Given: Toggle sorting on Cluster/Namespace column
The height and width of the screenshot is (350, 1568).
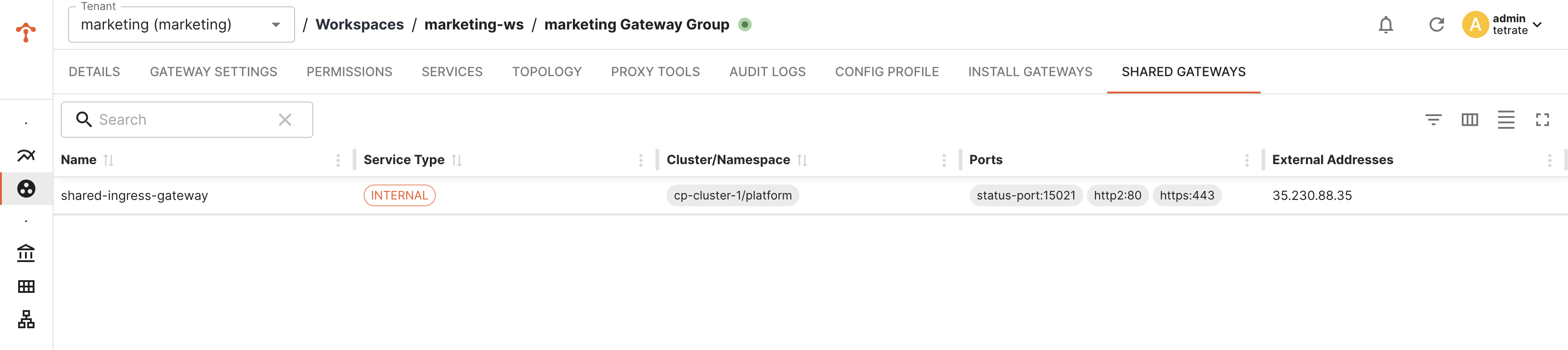Looking at the screenshot, I should pyautogui.click(x=802, y=160).
